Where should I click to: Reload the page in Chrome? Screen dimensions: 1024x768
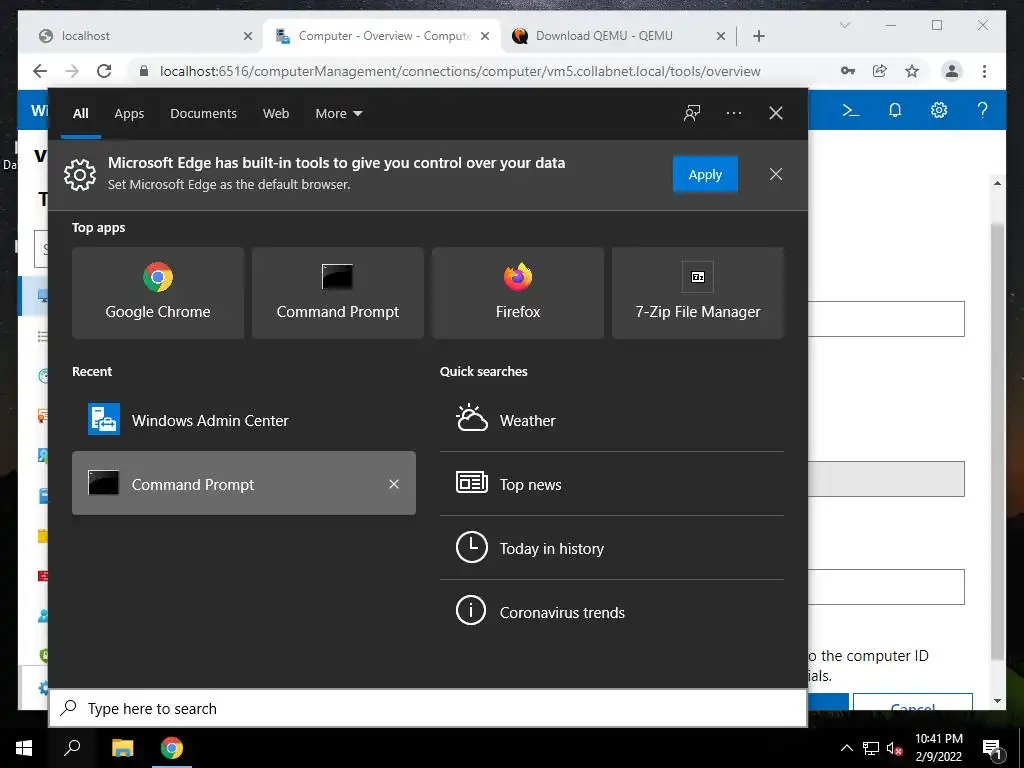104,71
